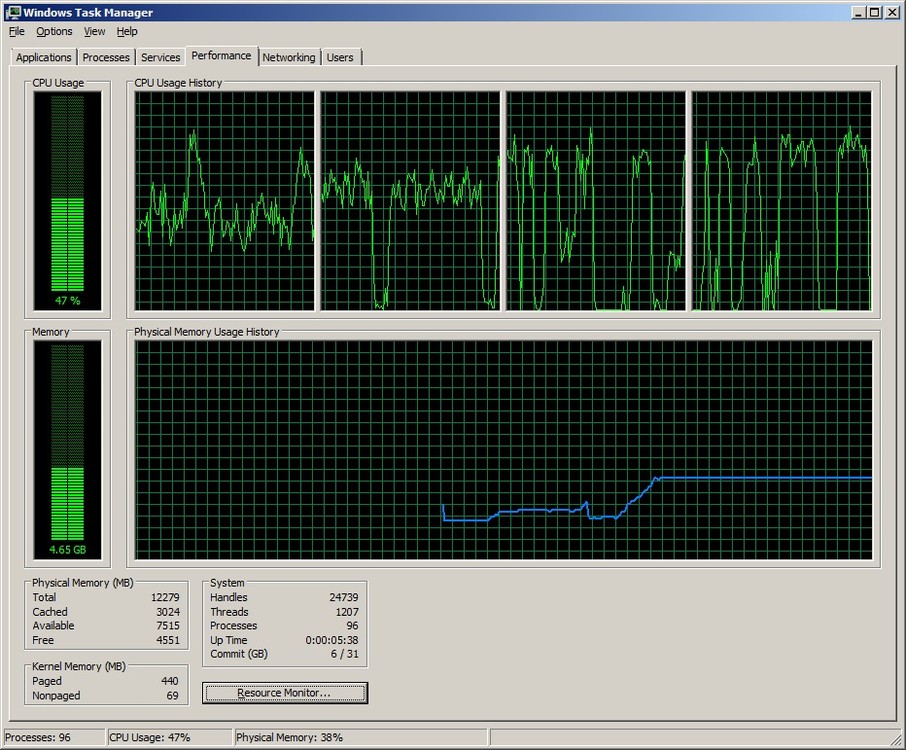Open the Help menu

coord(127,31)
